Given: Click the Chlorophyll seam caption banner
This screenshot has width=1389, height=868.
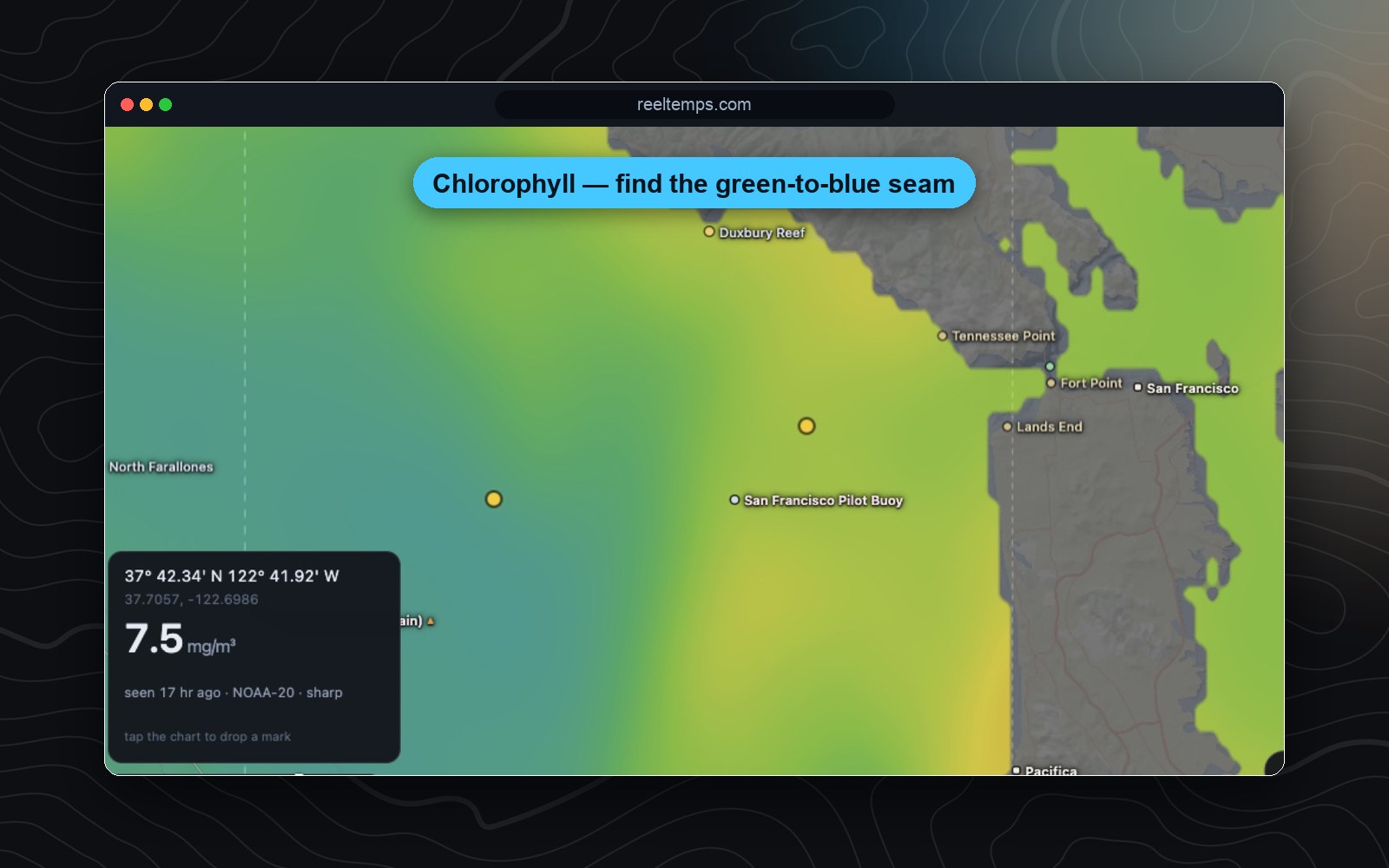Looking at the screenshot, I should (694, 183).
